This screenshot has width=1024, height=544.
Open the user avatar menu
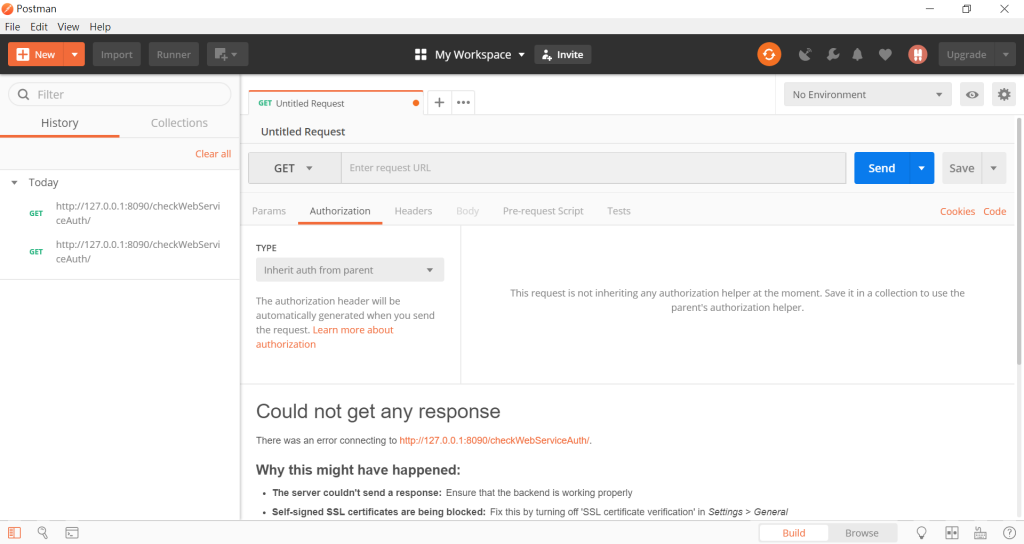(918, 54)
